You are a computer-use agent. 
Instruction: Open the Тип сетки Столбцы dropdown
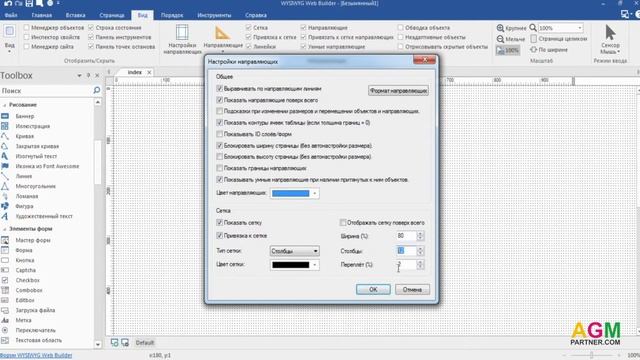point(294,251)
